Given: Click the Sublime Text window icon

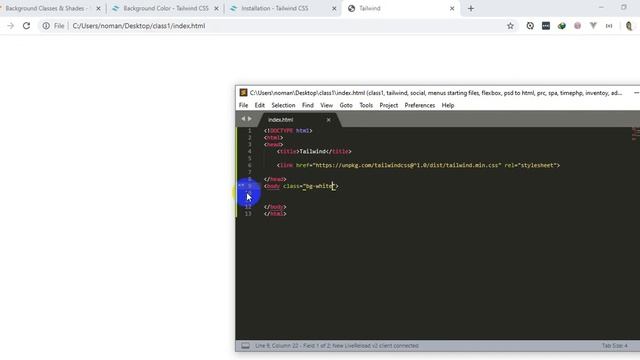Looking at the screenshot, I should (x=243, y=93).
